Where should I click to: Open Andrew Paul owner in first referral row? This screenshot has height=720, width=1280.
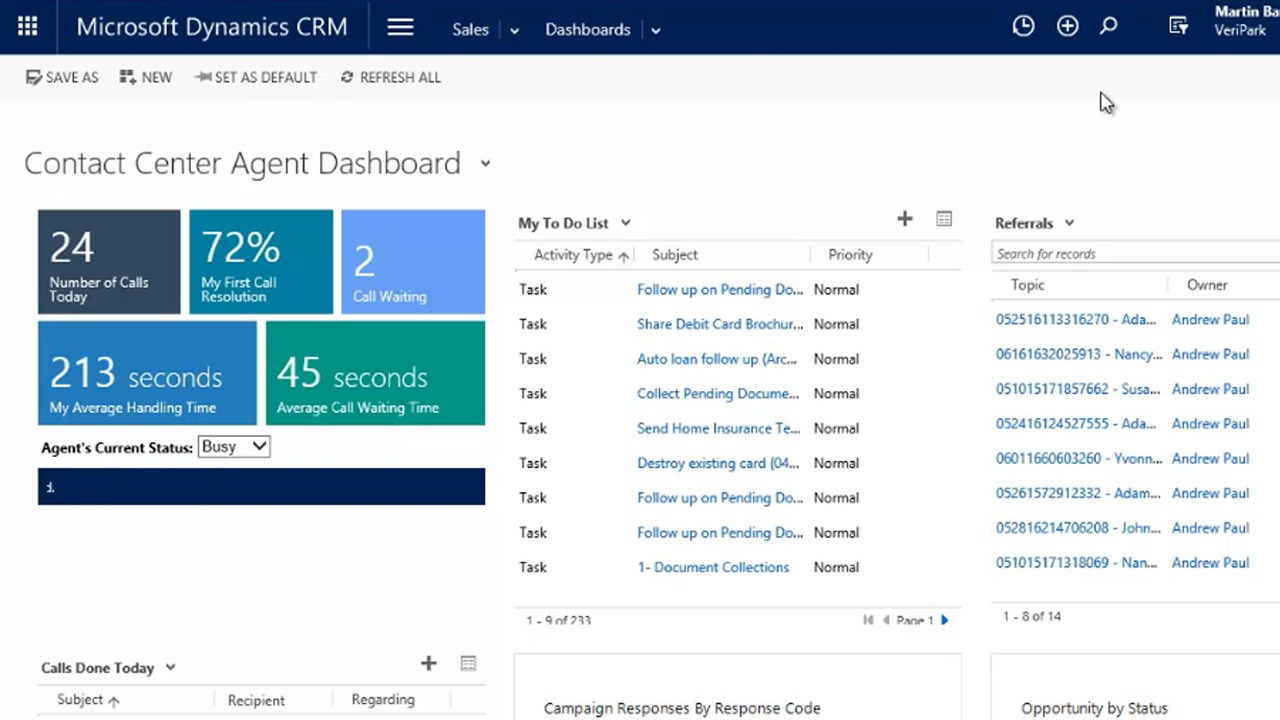click(1210, 320)
